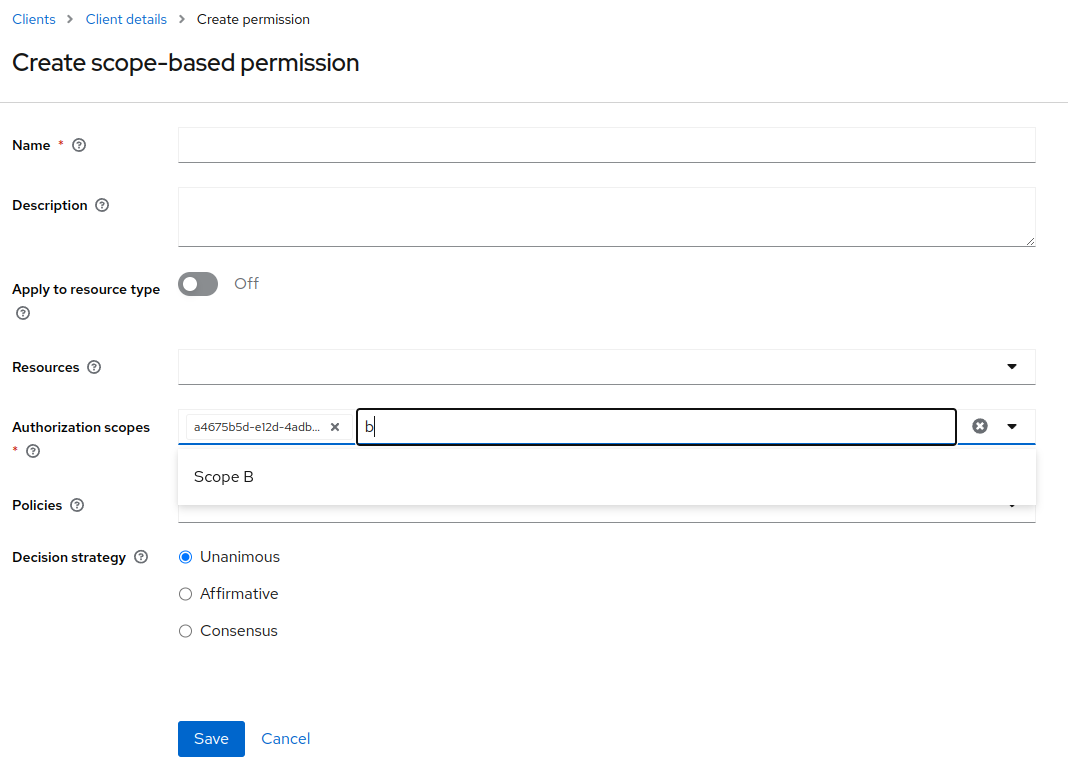Click the Policies help icon
Image resolution: width=1068 pixels, height=775 pixels.
(x=77, y=505)
